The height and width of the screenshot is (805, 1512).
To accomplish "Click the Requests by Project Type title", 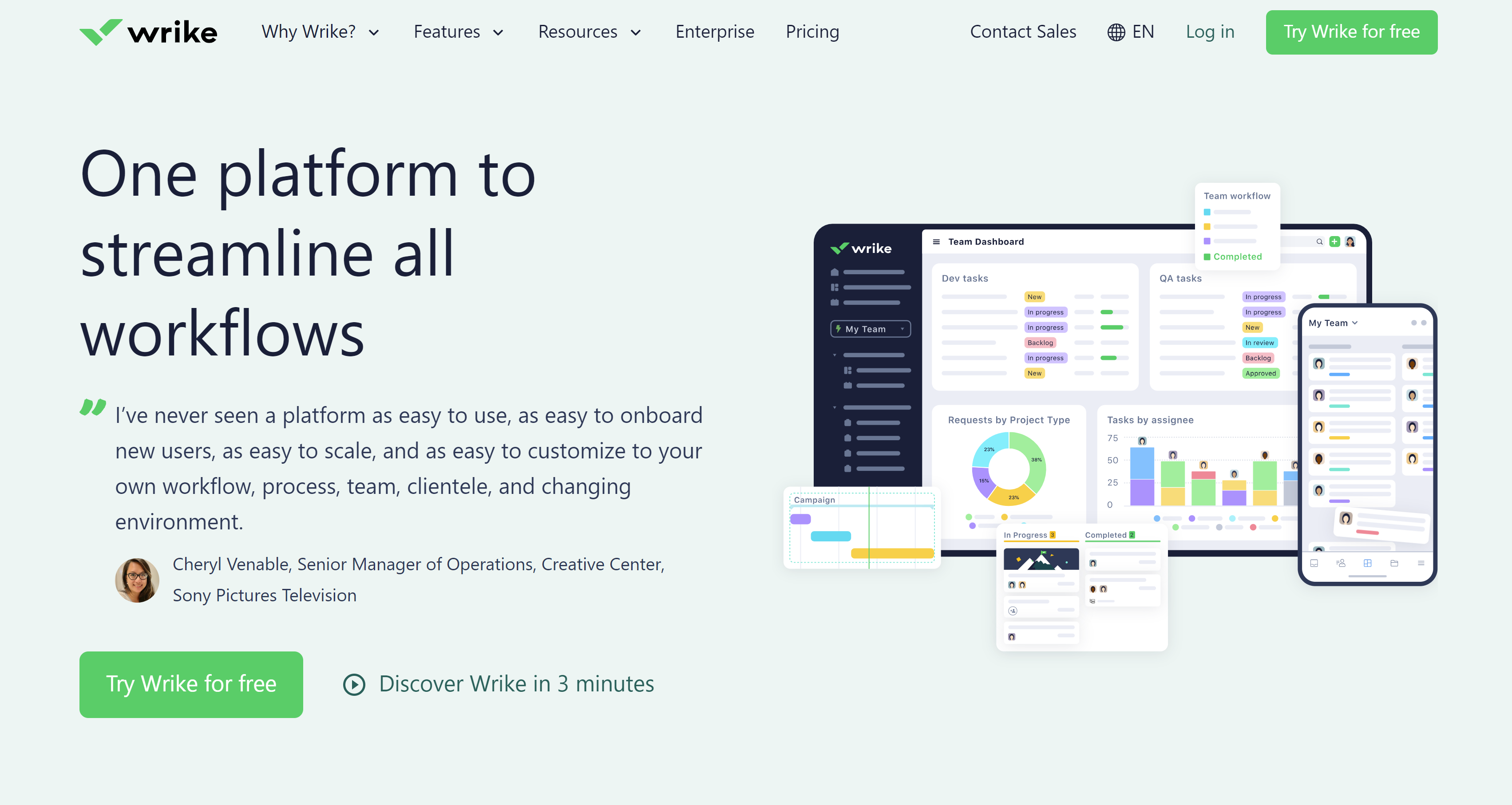I will (1009, 420).
